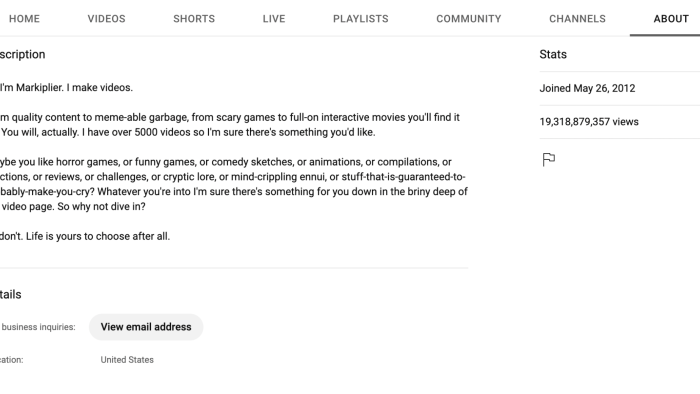Viewport: 700px width, 394px height.
Task: Click the line ending 'briny deep of'
Action: point(233,191)
